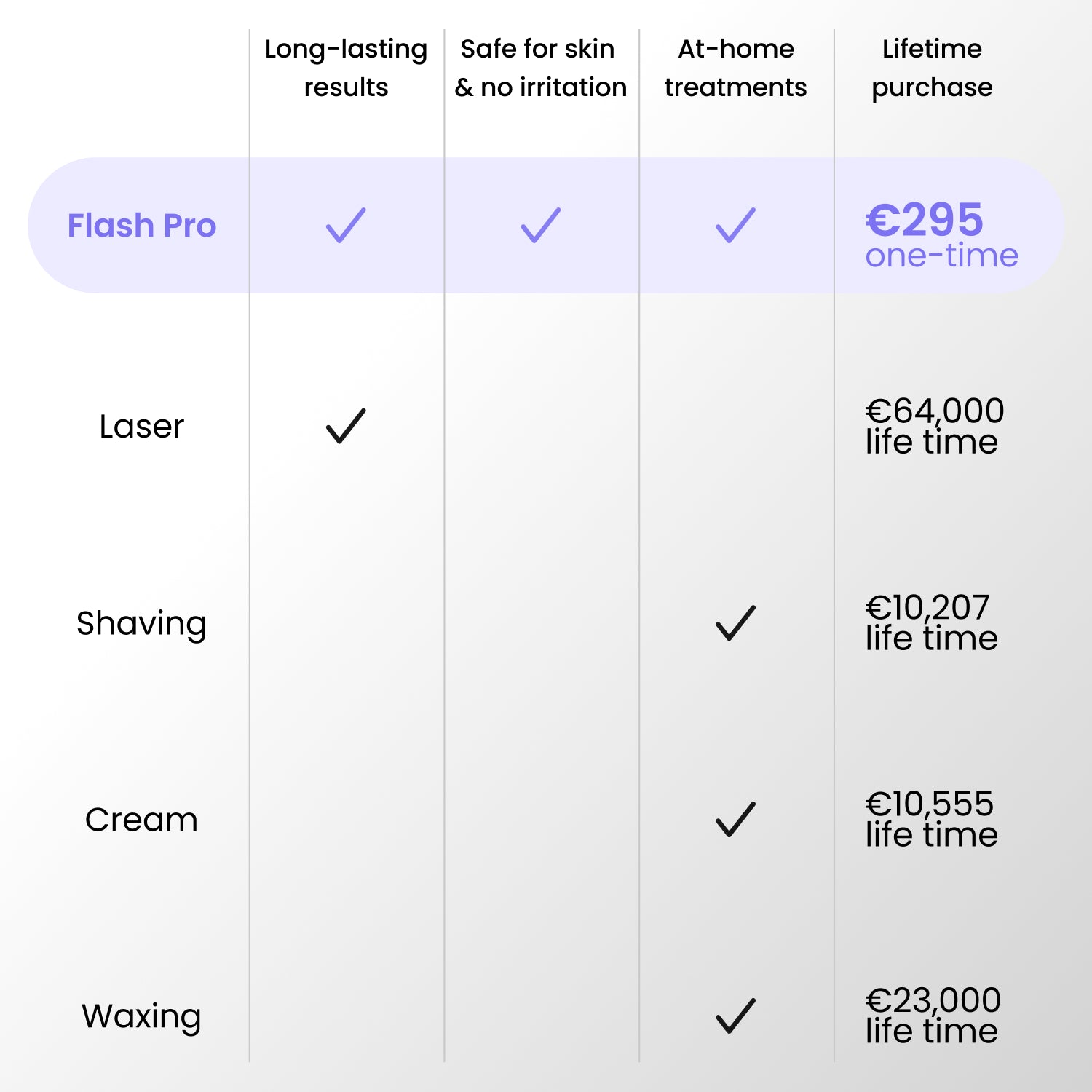Click the Safe for skin column header
Image resolution: width=1092 pixels, height=1092 pixels.
541,68
